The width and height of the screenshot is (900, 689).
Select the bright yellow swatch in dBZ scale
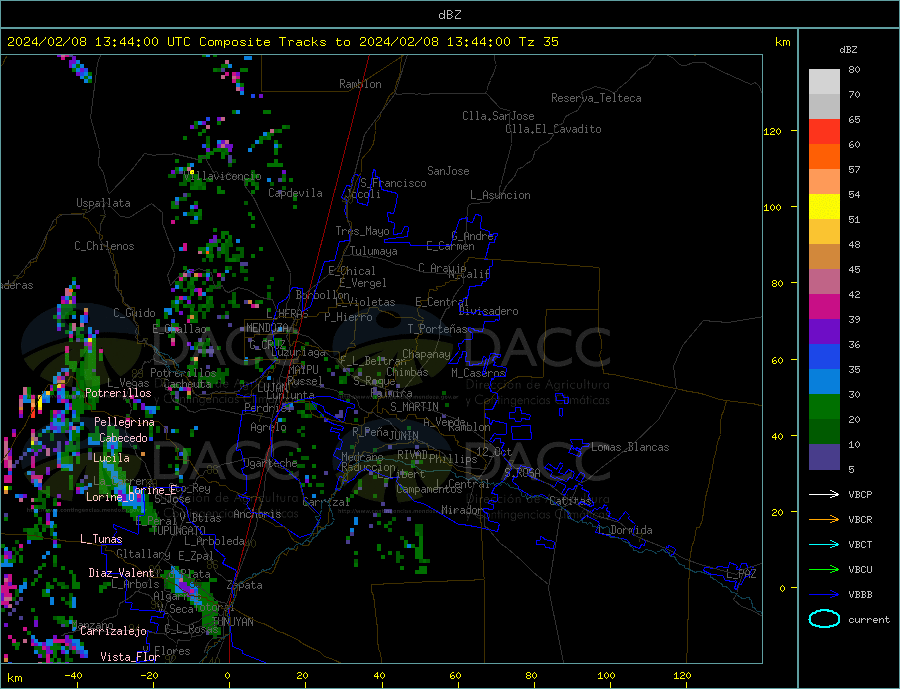pyautogui.click(x=824, y=206)
